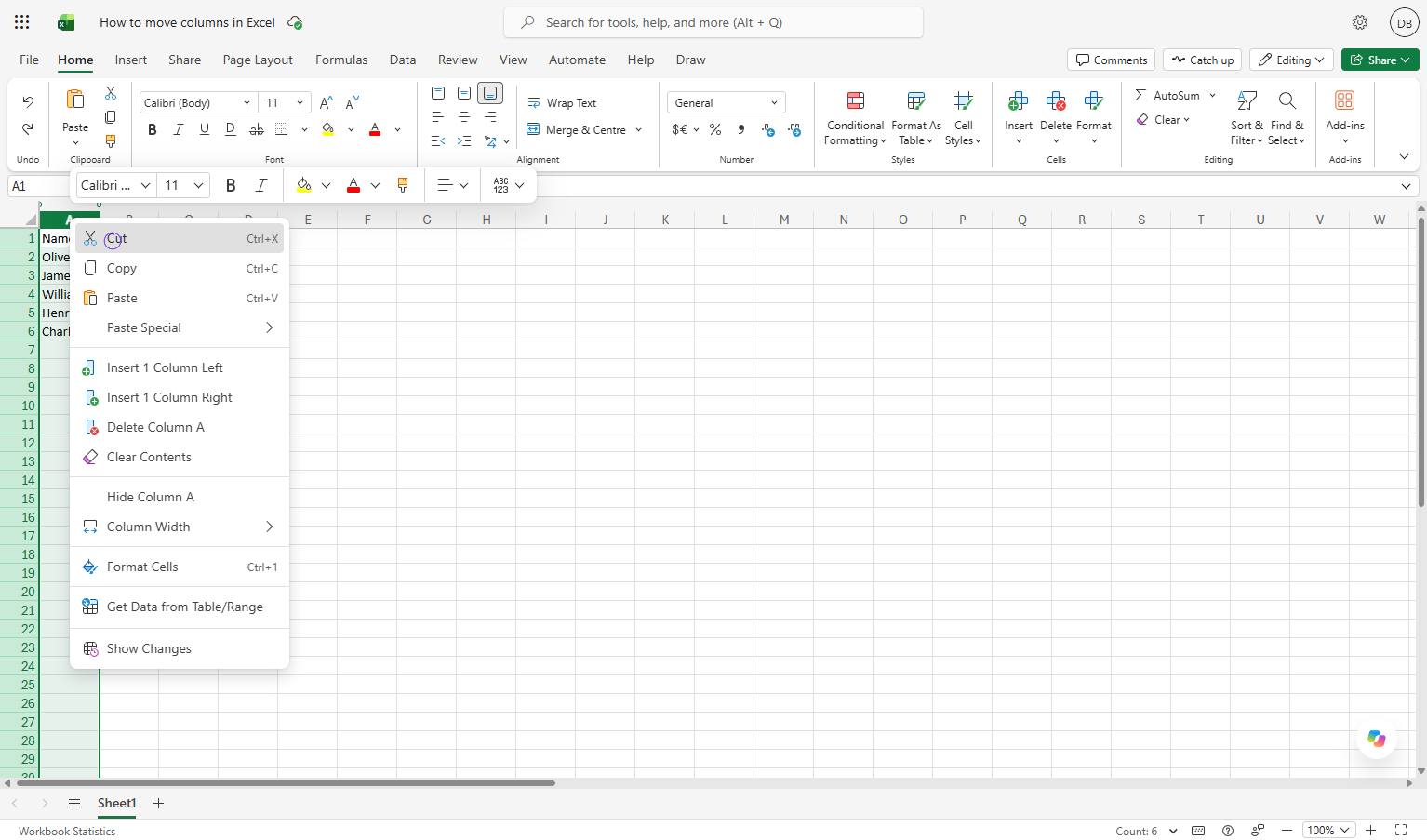The width and height of the screenshot is (1427, 840).
Task: Open the app launcher grid icon
Action: 22,22
